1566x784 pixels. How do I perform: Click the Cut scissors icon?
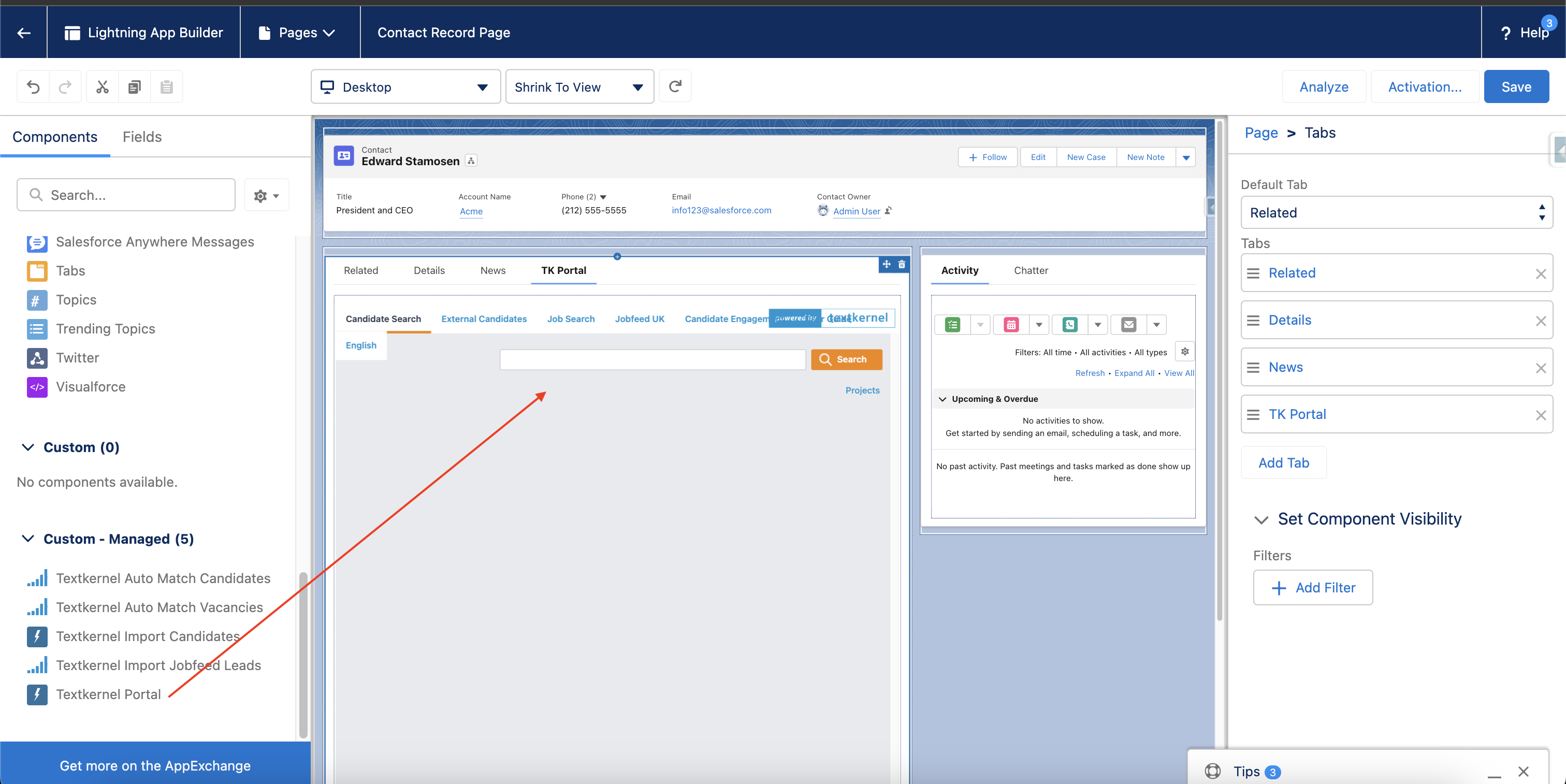102,87
